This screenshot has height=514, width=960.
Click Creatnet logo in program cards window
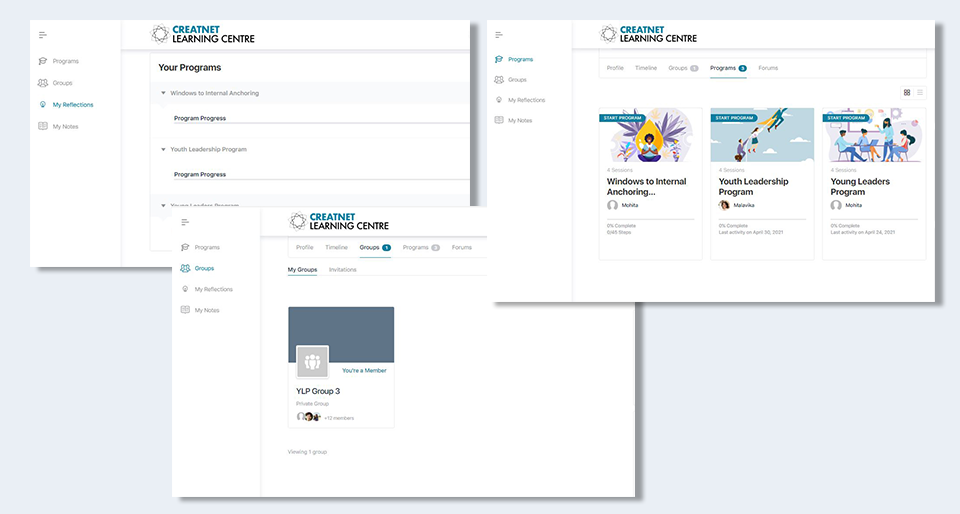pos(648,34)
